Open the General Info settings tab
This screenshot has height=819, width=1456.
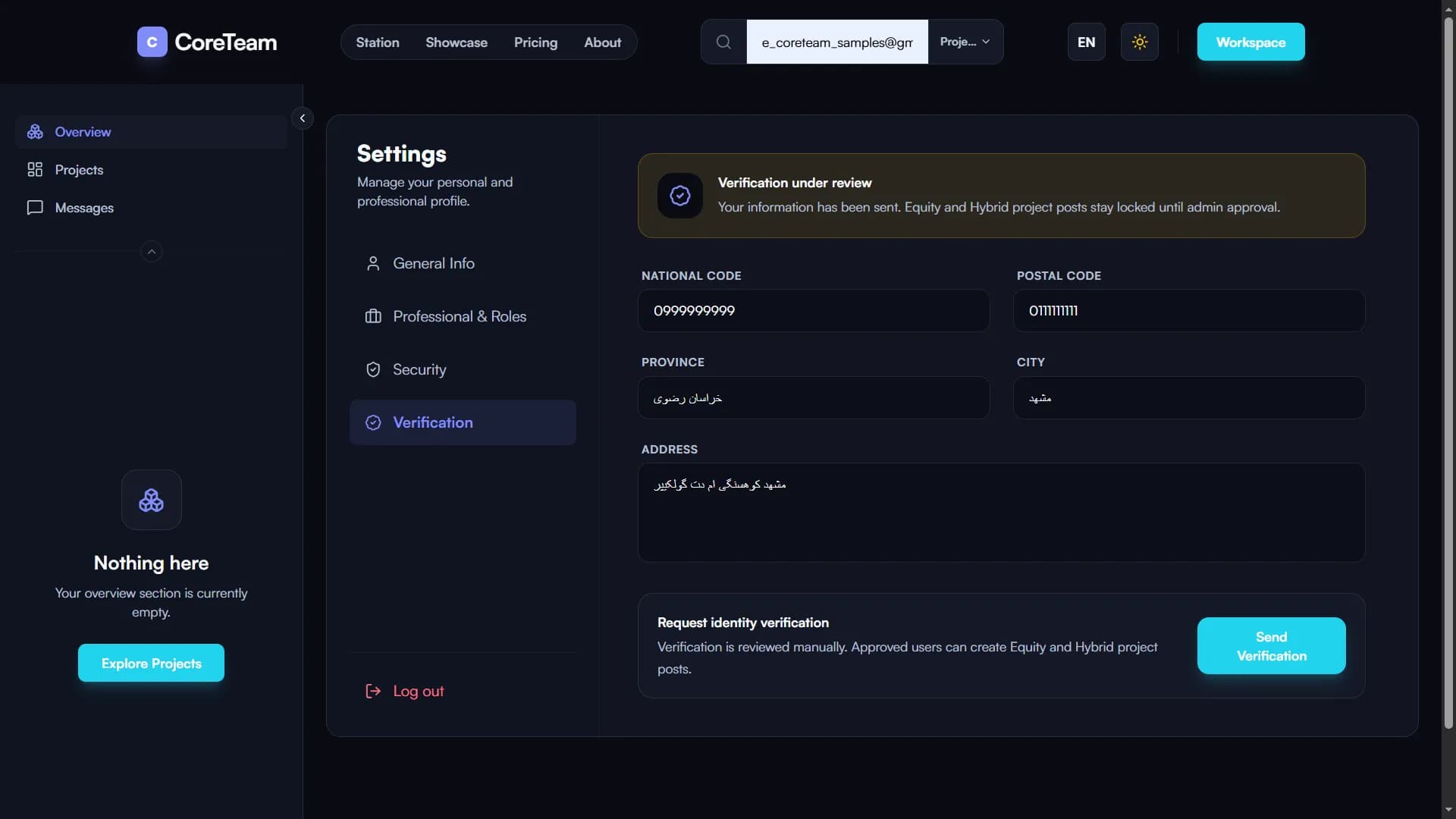[x=463, y=263]
